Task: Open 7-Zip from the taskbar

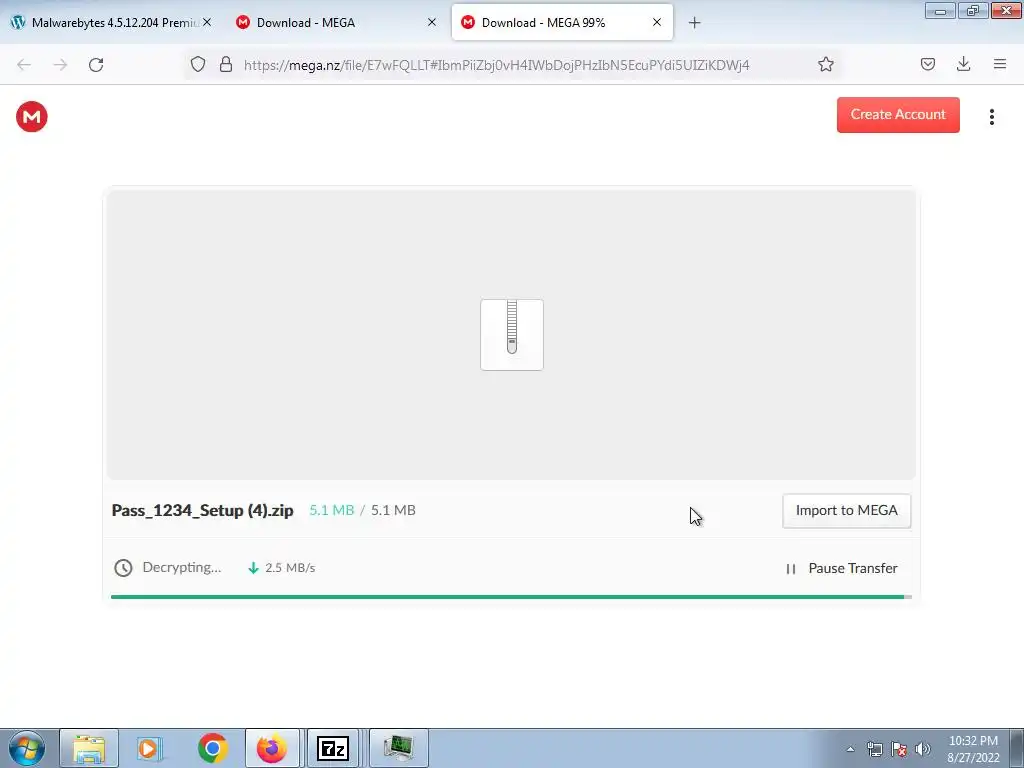Action: (332, 748)
